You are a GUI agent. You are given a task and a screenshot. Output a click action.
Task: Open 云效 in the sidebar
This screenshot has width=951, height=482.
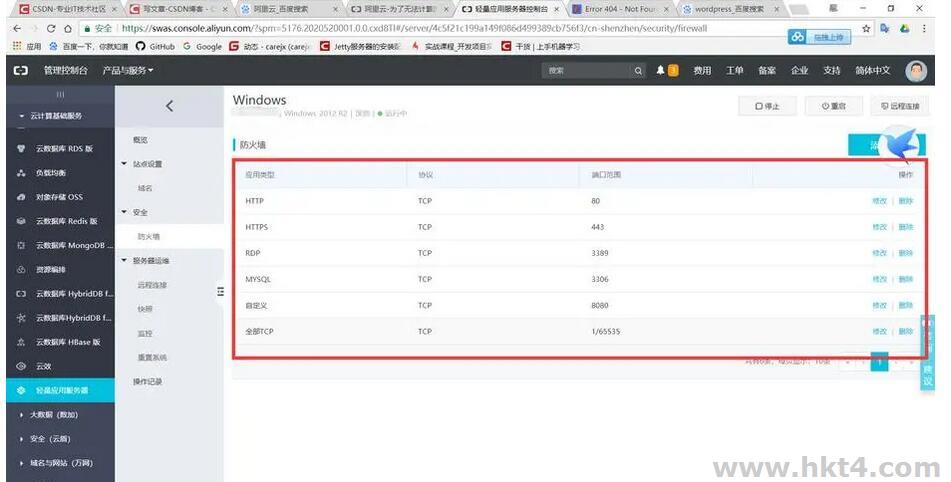[x=43, y=366]
